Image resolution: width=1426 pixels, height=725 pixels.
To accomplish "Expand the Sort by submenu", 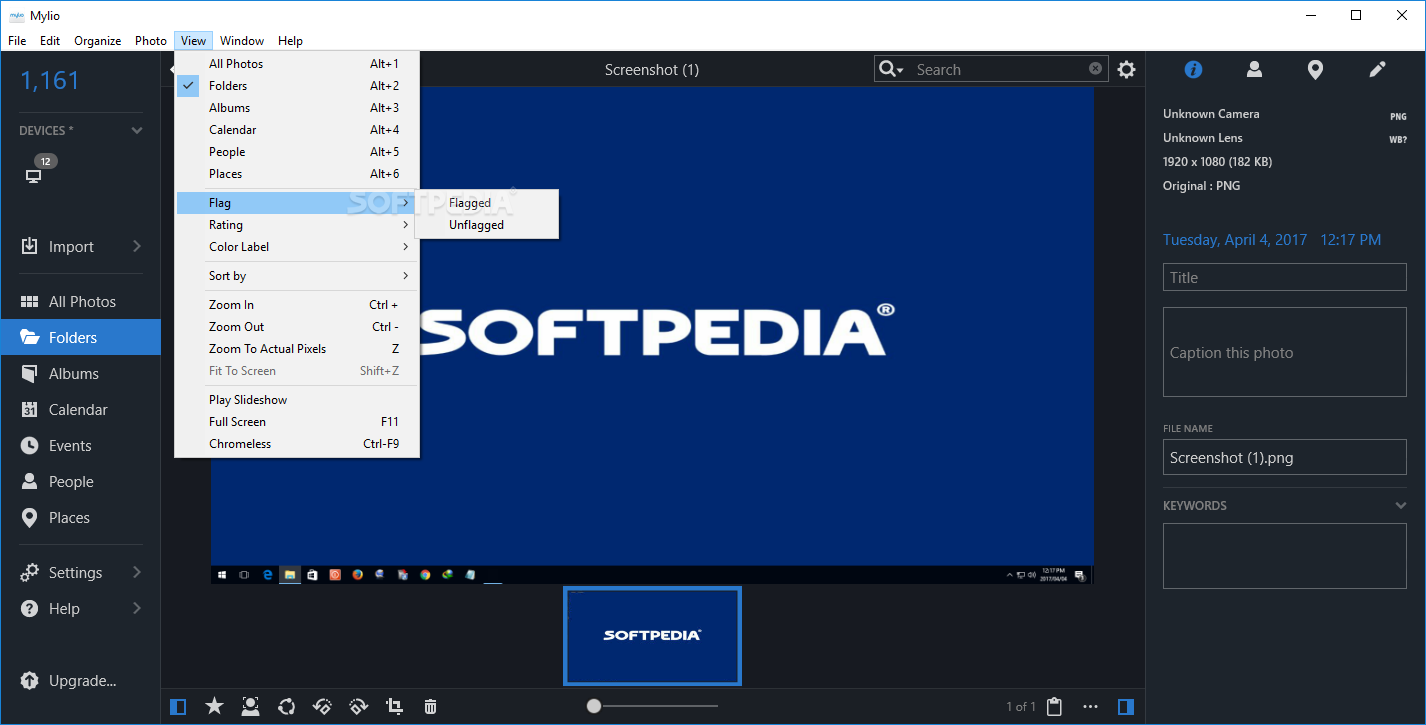I will [297, 276].
